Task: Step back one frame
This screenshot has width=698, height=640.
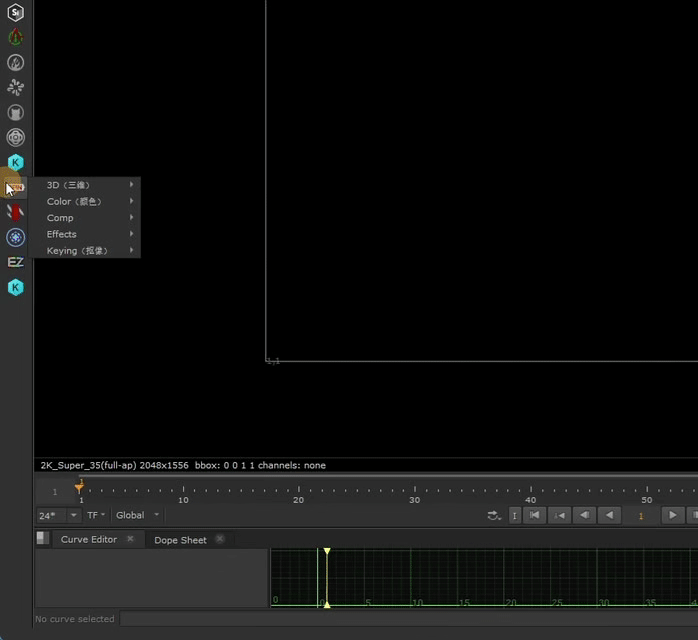Action: coord(584,515)
